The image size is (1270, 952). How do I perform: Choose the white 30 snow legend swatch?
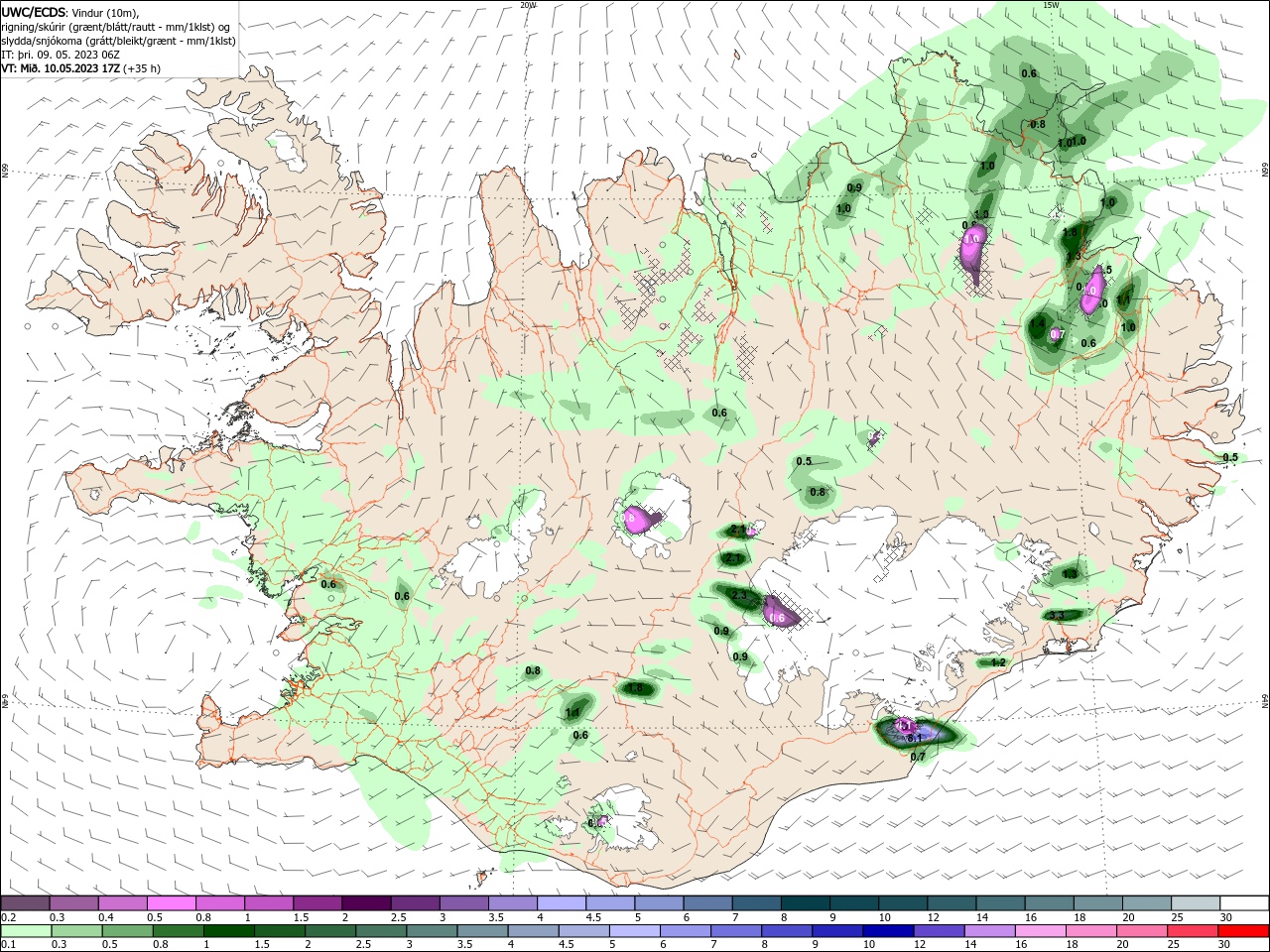click(x=1245, y=903)
